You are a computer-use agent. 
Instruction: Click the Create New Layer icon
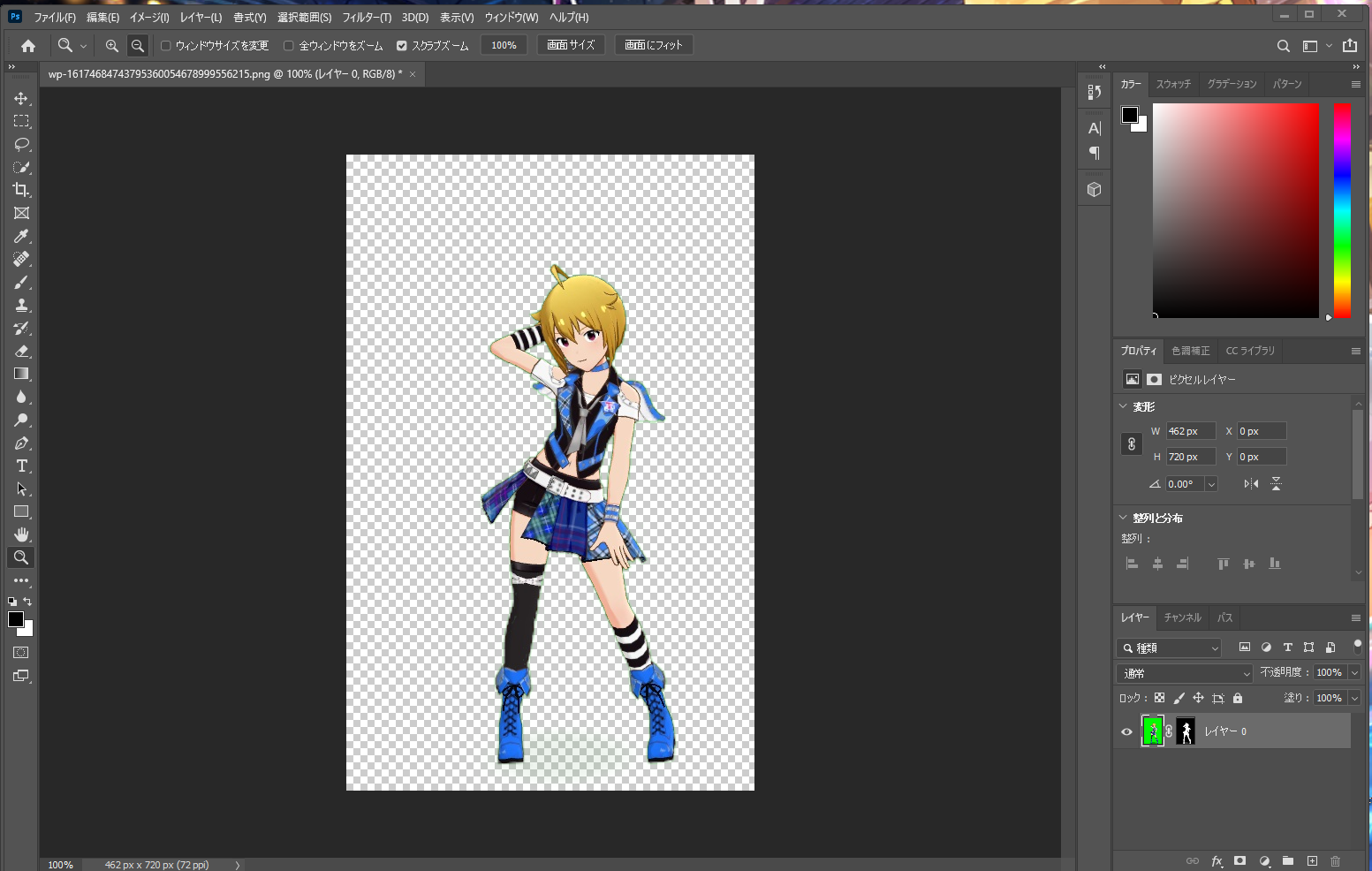[x=1312, y=860]
